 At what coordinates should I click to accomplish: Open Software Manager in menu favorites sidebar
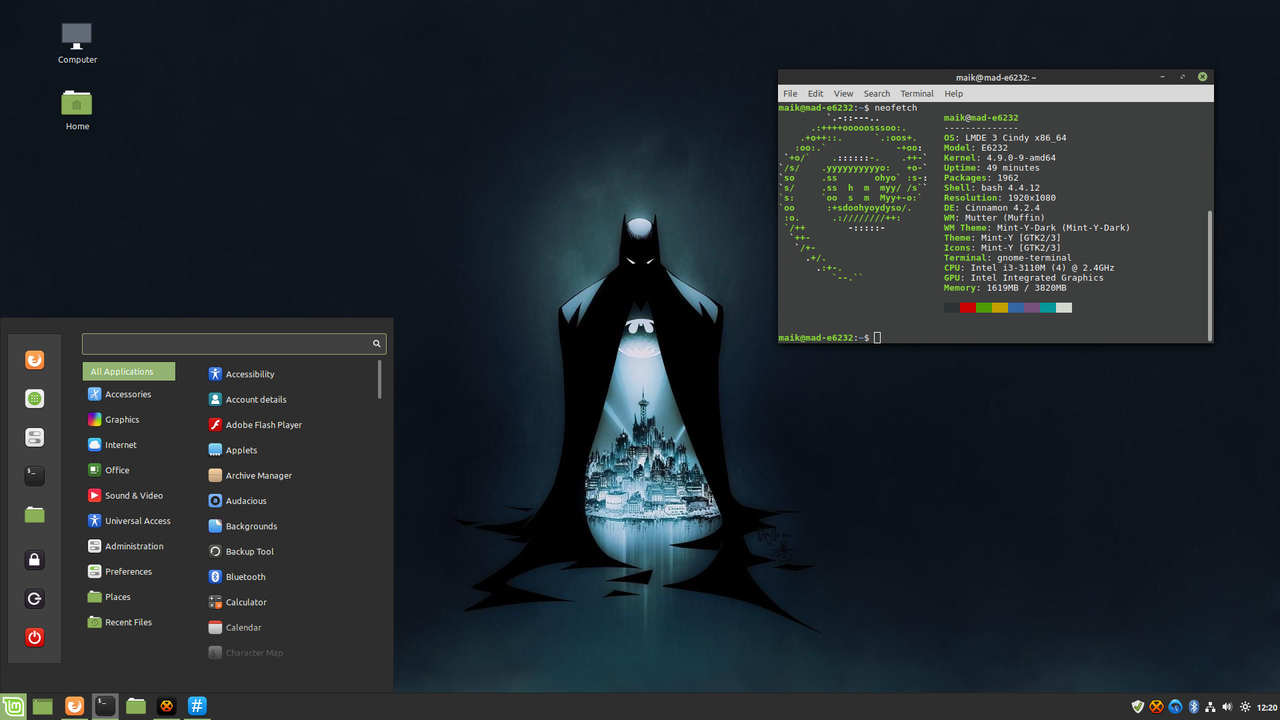point(35,398)
